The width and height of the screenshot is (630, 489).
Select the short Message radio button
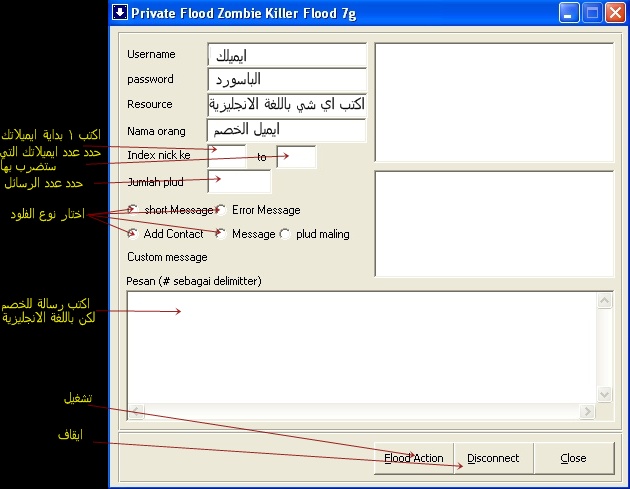(132, 210)
